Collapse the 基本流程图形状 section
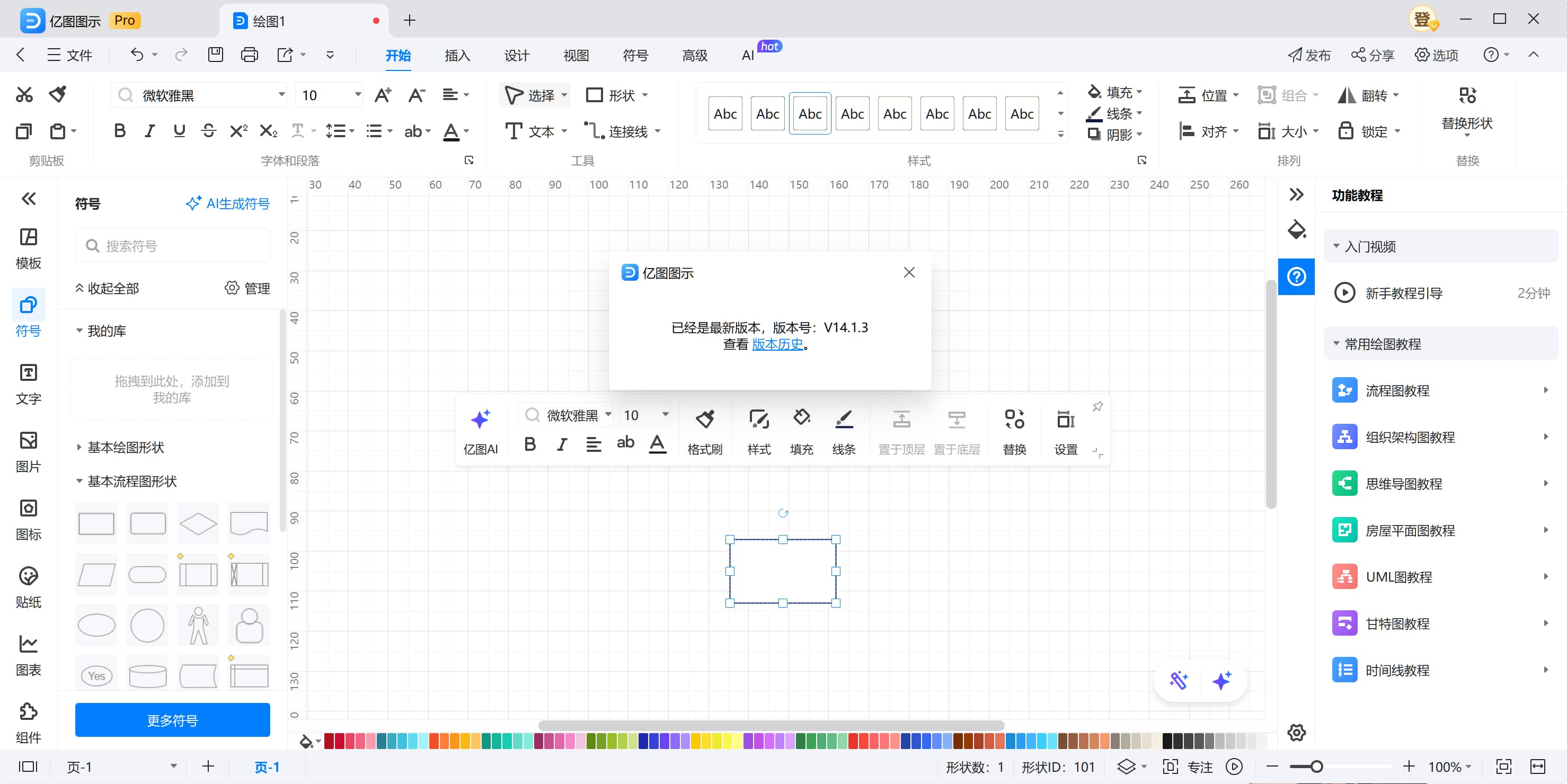This screenshot has width=1567, height=784. click(x=79, y=481)
